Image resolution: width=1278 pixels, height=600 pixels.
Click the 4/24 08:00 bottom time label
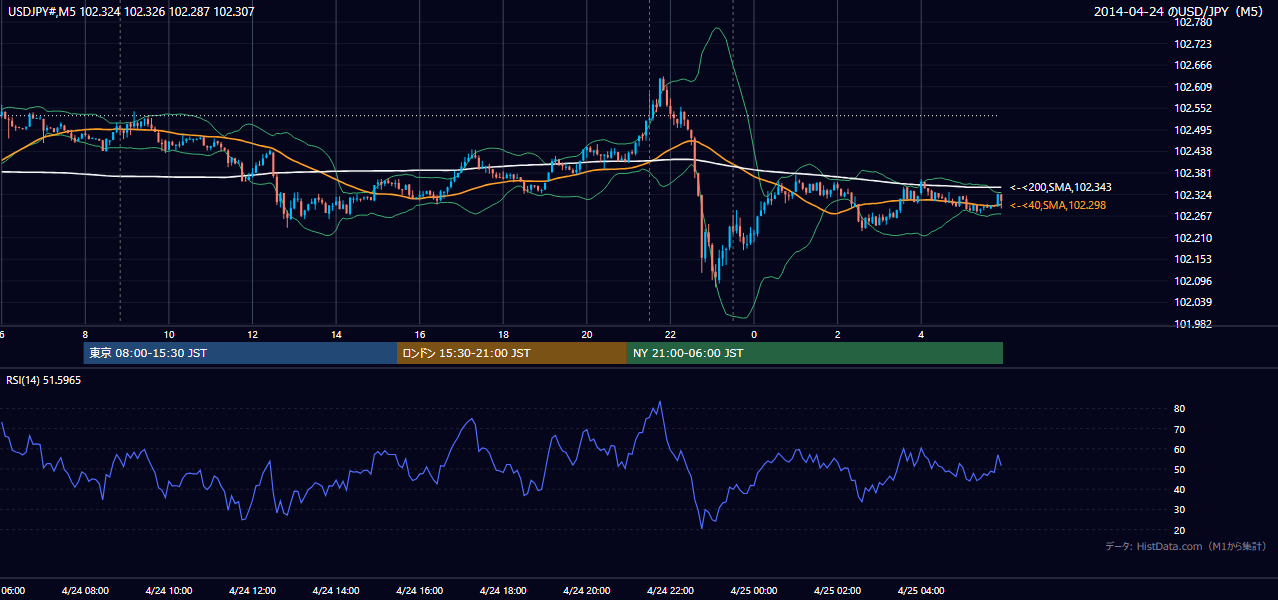[85, 590]
